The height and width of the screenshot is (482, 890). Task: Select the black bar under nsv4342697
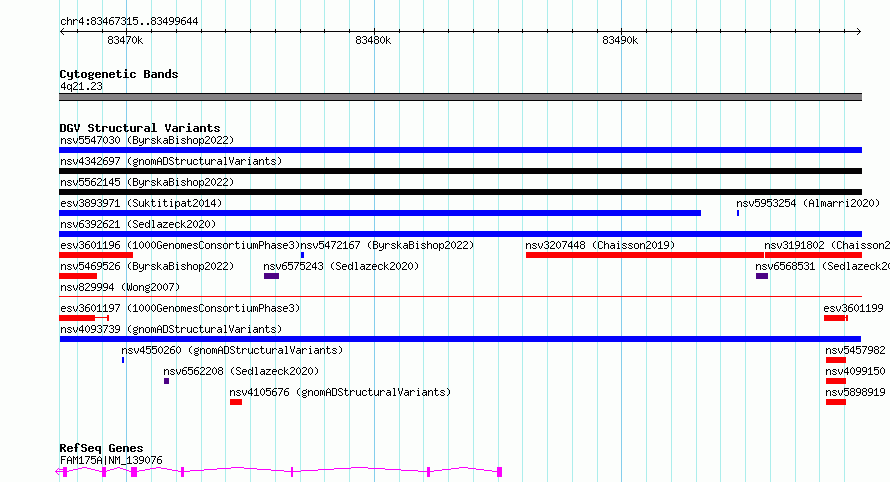[460, 171]
